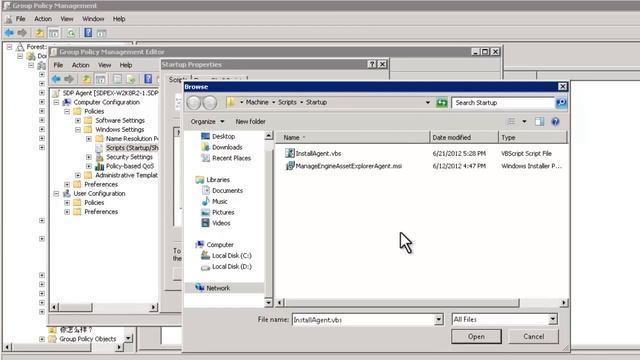Open Browse dialog help icon
Image resolution: width=640 pixels, height=360 pixels.
click(555, 121)
